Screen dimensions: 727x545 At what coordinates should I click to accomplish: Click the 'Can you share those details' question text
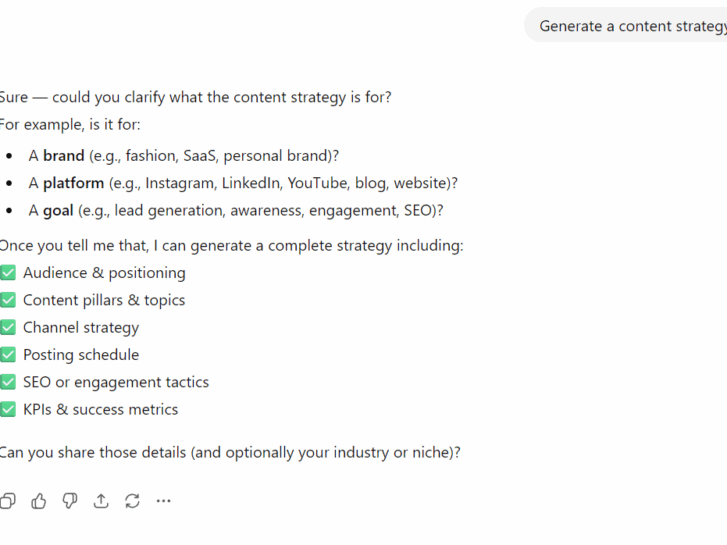(x=230, y=452)
